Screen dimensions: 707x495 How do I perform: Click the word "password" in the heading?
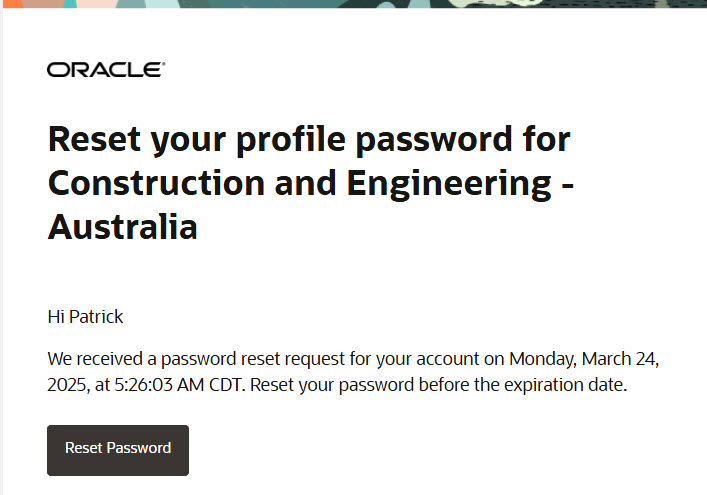pos(434,141)
